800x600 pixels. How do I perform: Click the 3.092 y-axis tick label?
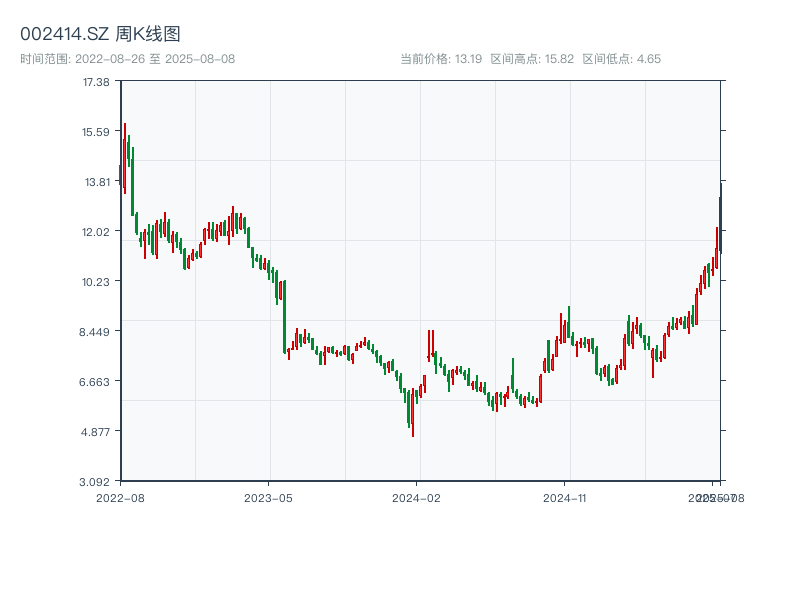tap(96, 482)
